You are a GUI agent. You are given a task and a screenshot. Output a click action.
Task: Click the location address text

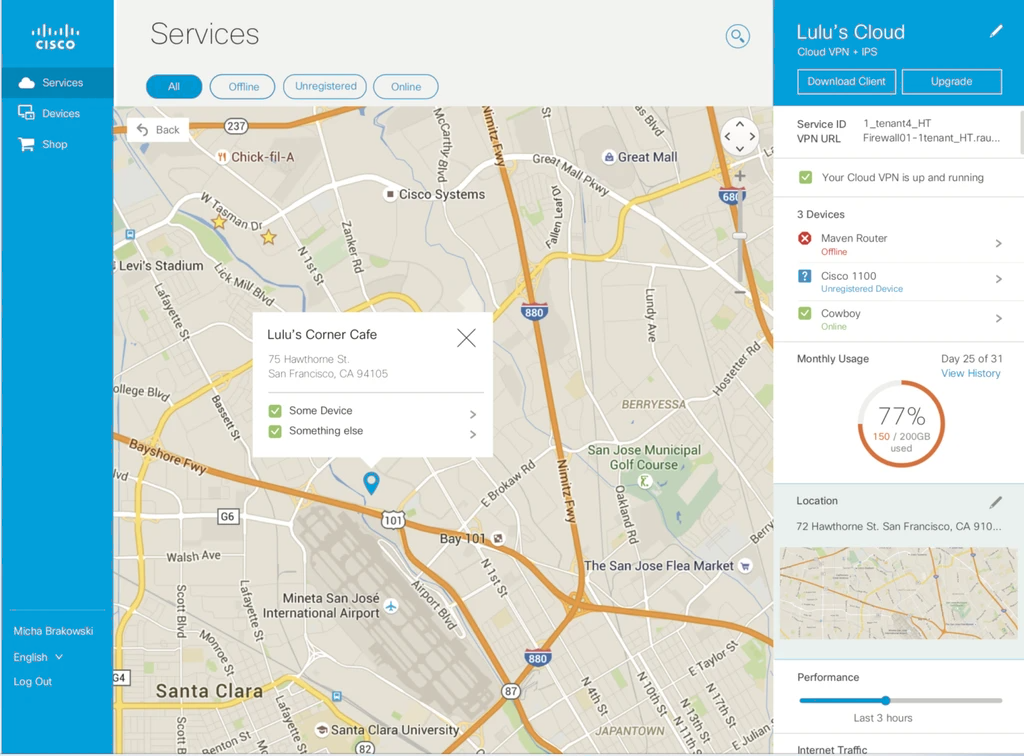(x=899, y=526)
